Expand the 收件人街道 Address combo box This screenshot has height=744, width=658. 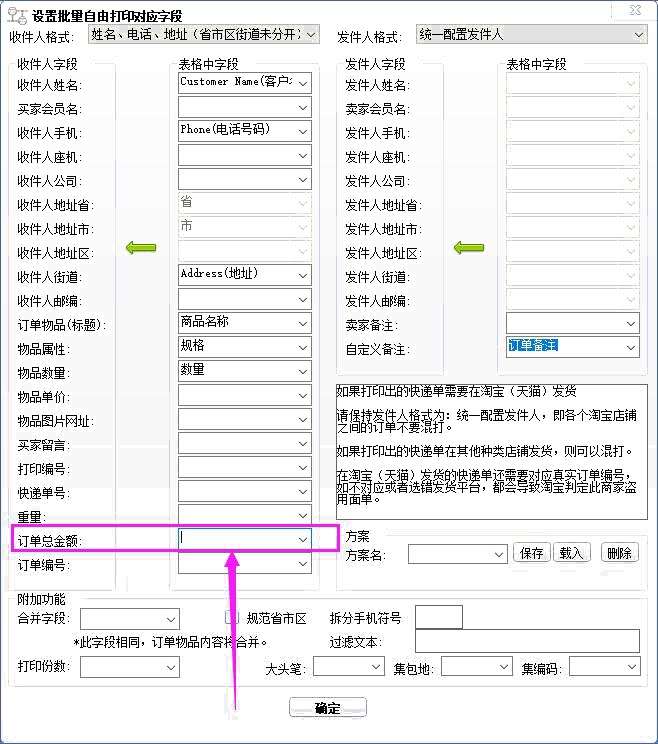[x=245, y=275]
